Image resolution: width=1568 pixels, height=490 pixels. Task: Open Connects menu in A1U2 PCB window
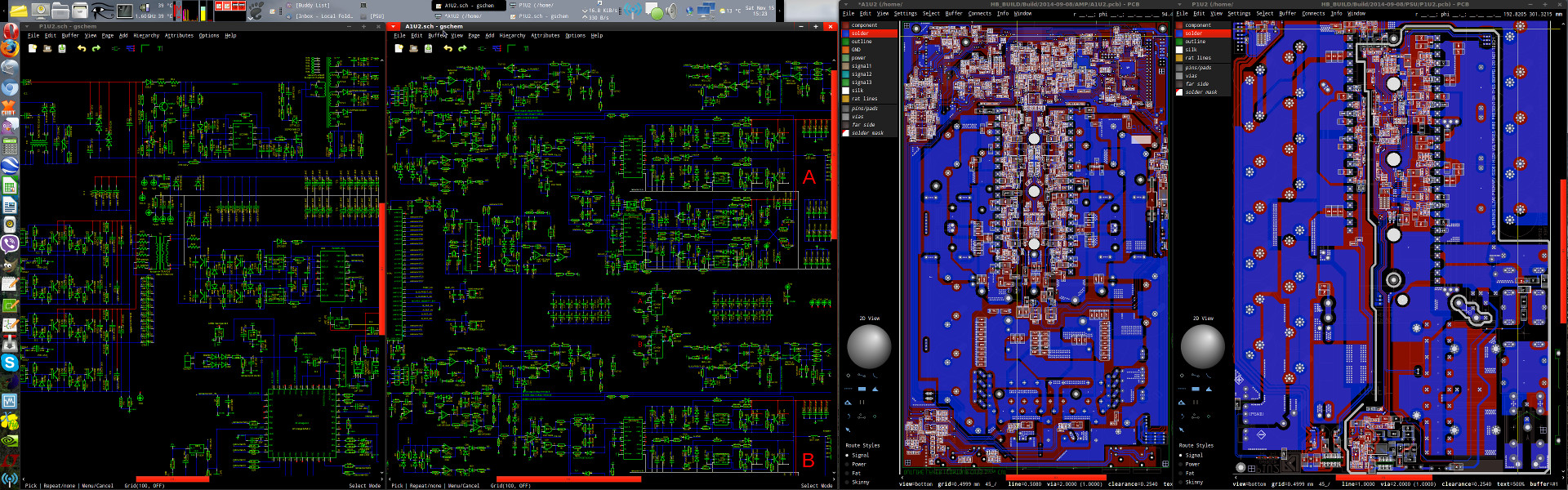pyautogui.click(x=979, y=14)
